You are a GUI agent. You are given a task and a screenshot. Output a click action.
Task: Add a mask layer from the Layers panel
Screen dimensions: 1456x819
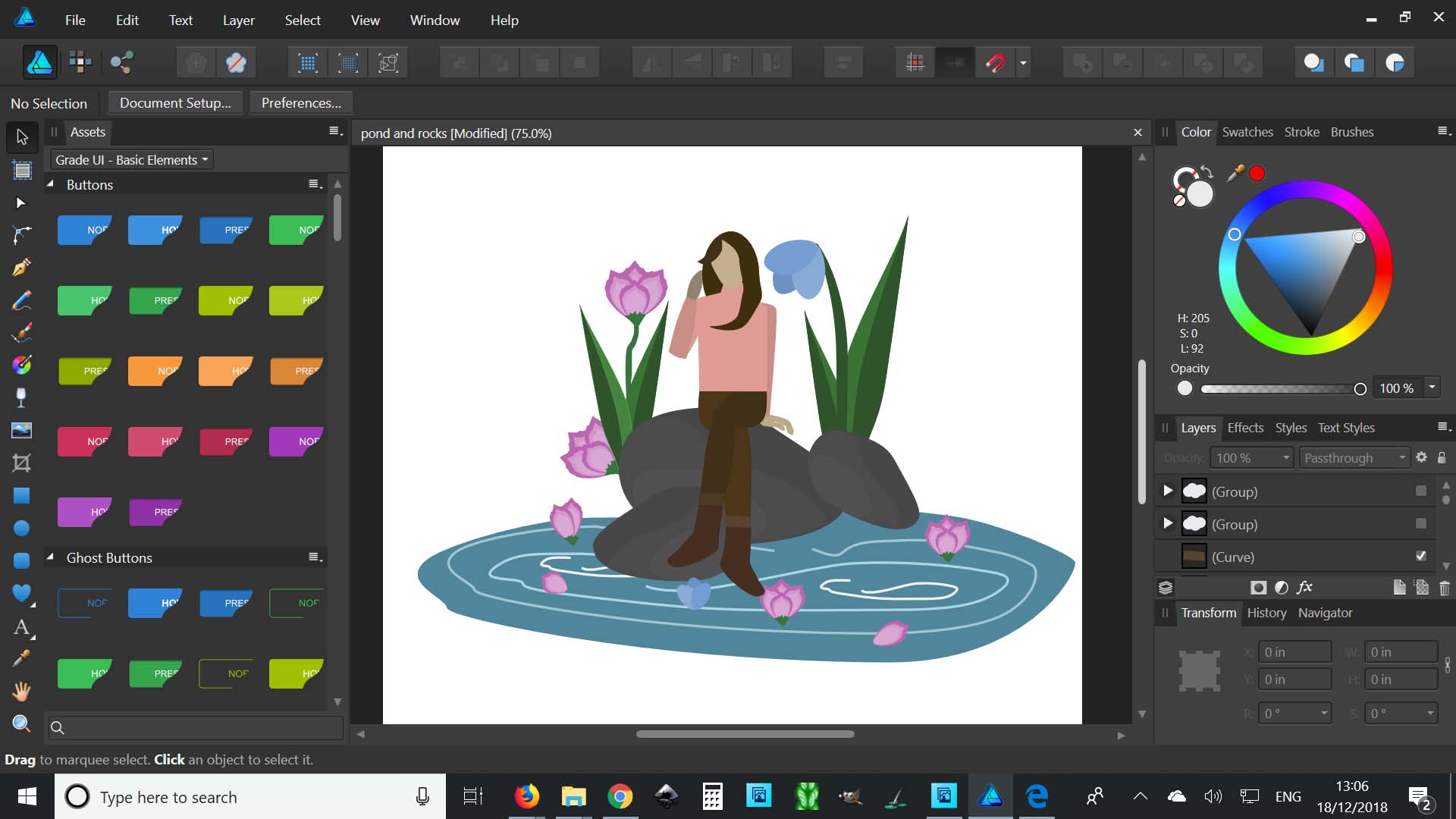coord(1258,587)
